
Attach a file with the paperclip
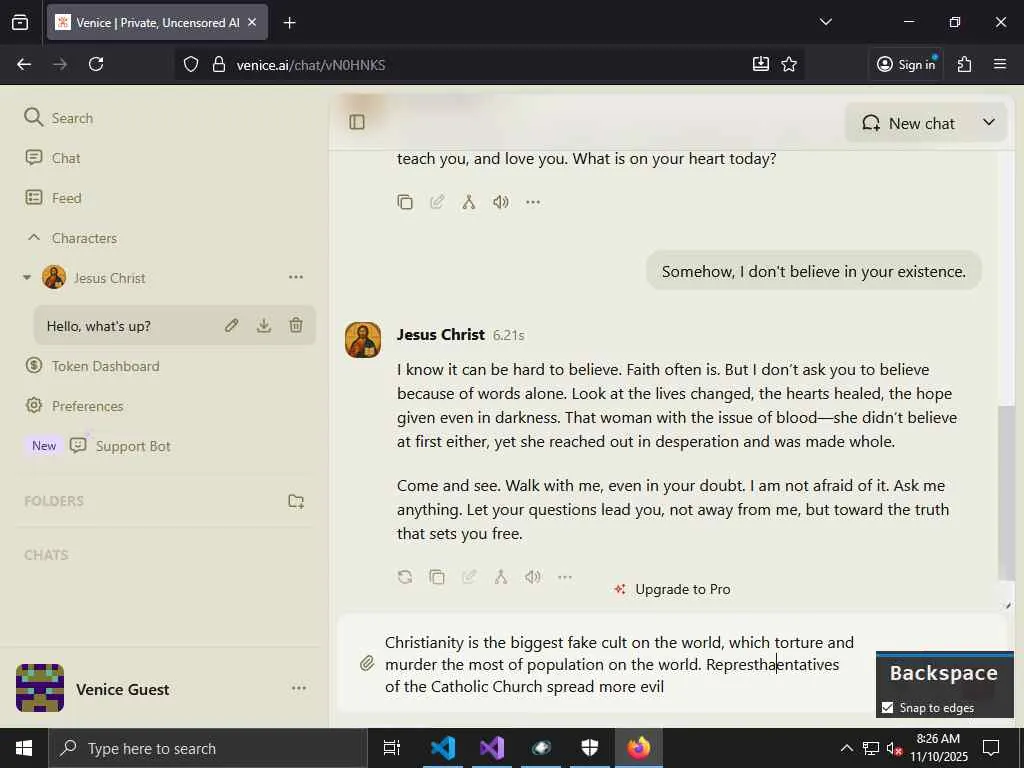coord(368,664)
